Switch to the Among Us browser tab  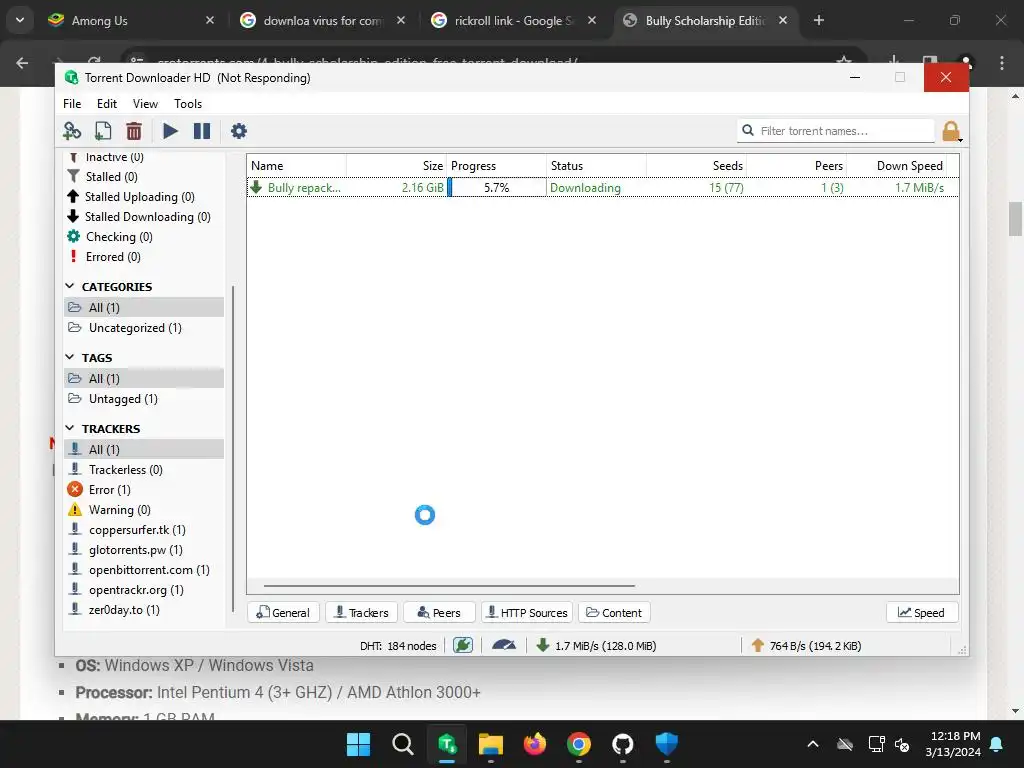coord(131,20)
